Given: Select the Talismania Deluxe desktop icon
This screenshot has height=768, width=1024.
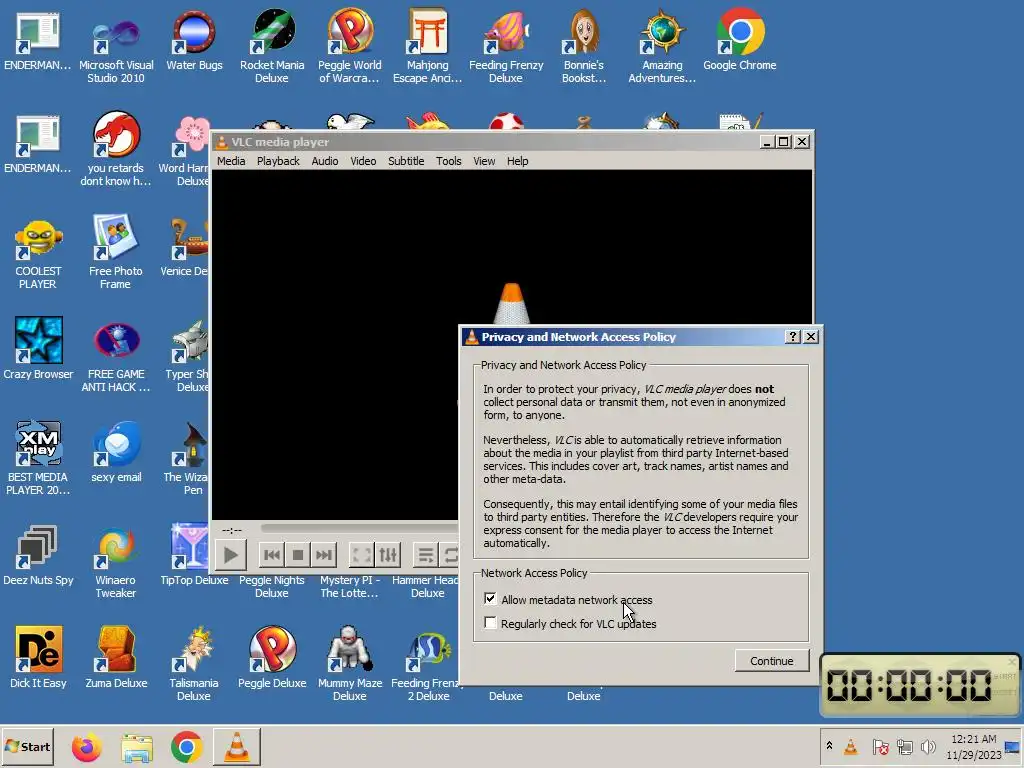Looking at the screenshot, I should click(194, 664).
